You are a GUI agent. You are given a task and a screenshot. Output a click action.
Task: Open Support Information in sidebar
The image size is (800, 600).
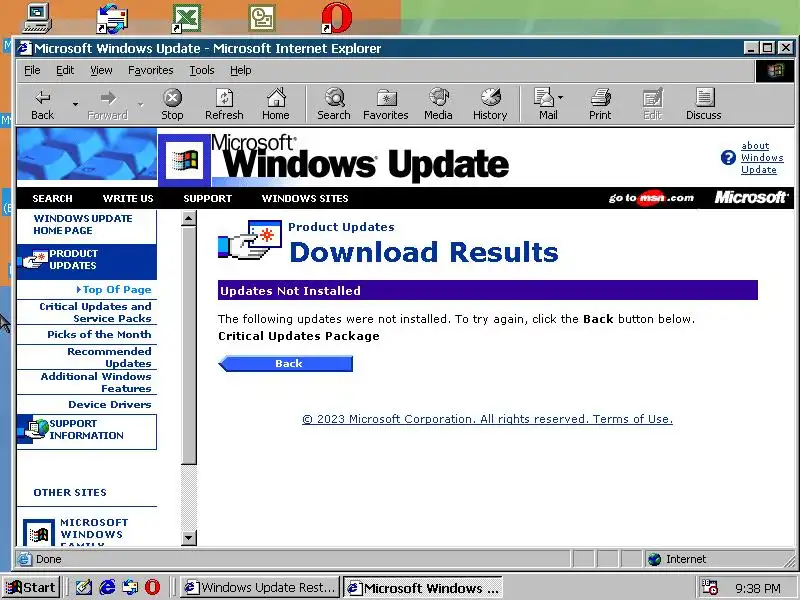[x=86, y=430]
